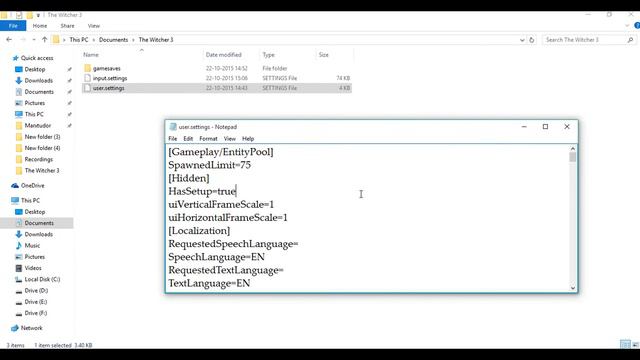This screenshot has width=640, height=360.
Task: Open the View ribbon tab in Explorer
Action: click(93, 26)
